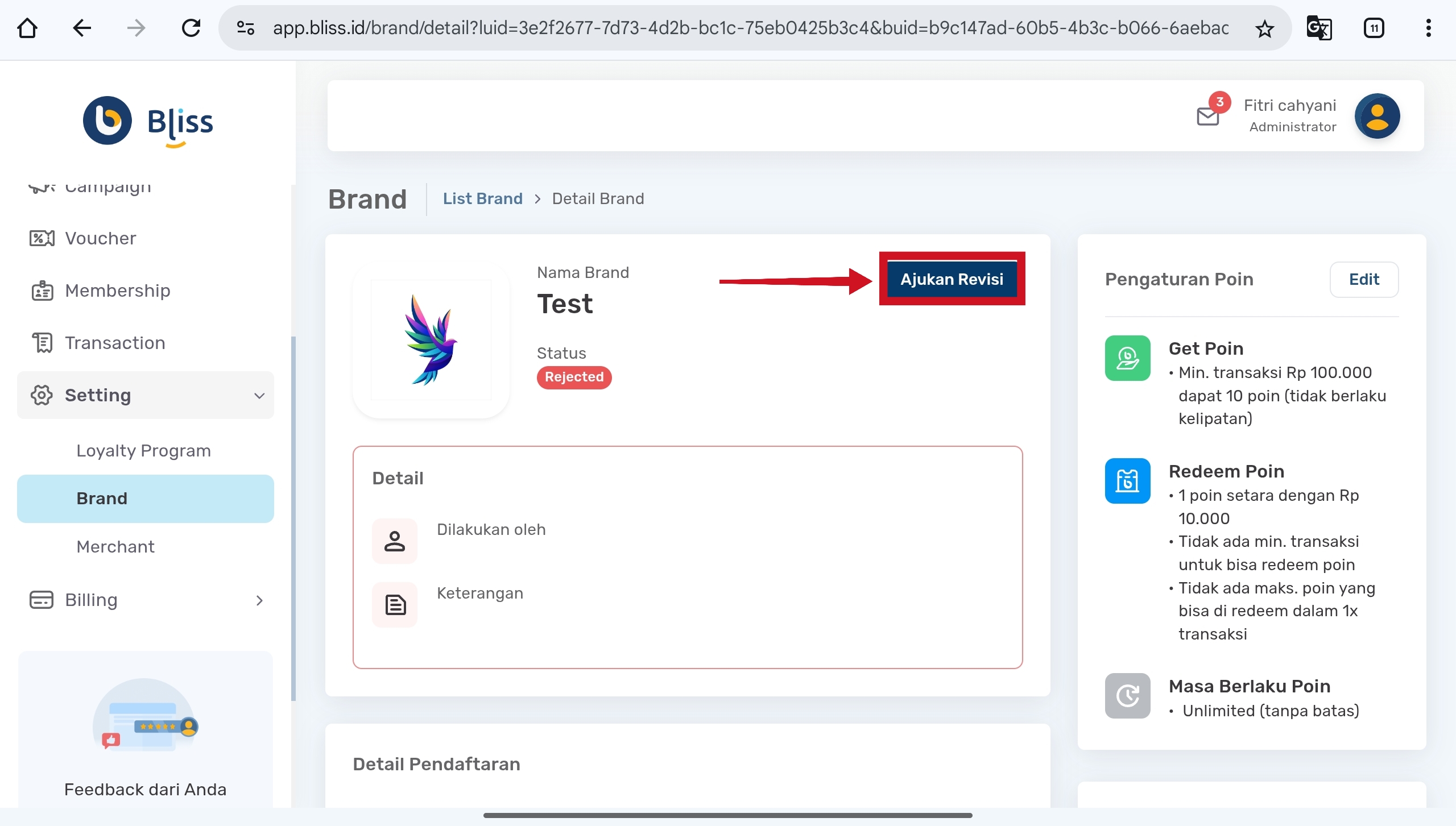Go to Loyalty Program settings
The image size is (1456, 826).
click(143, 451)
